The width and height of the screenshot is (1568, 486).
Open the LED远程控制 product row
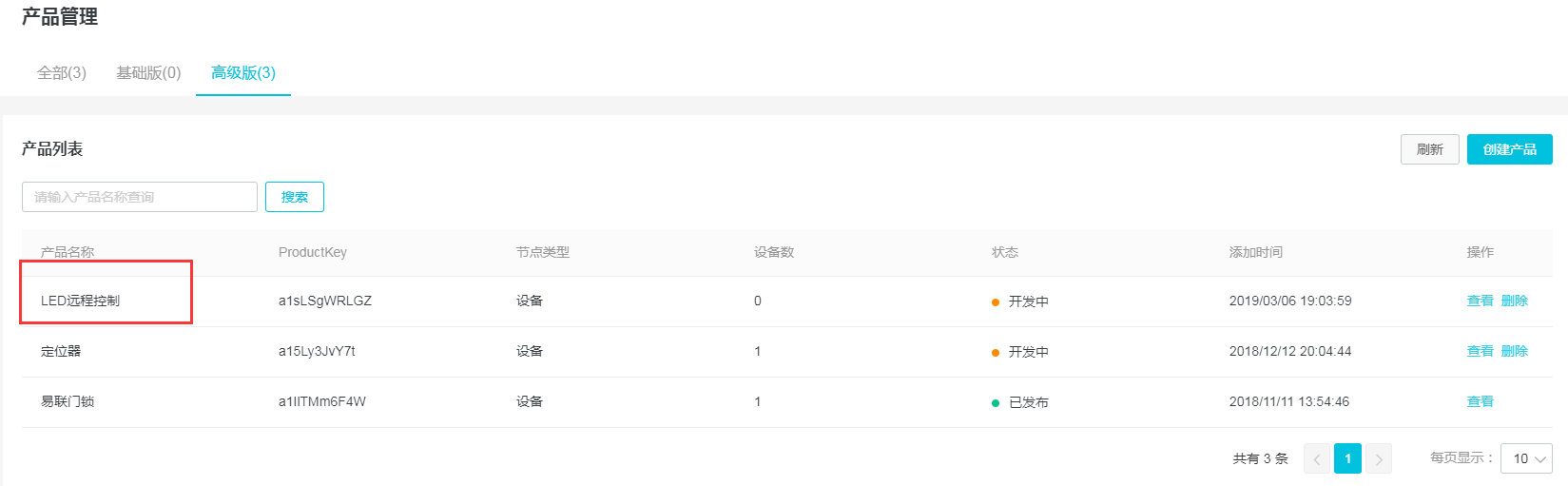click(81, 301)
